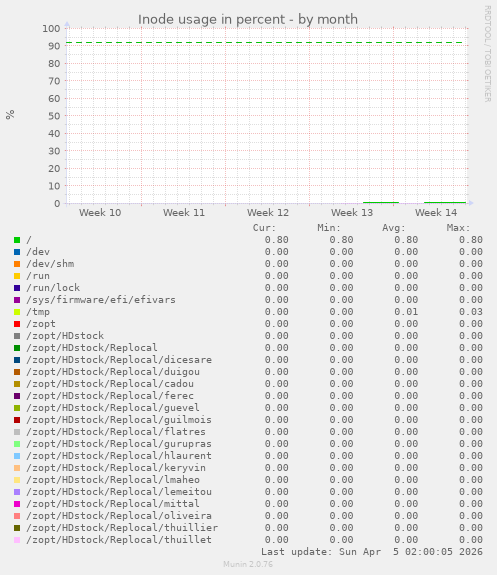This screenshot has height=575, width=497.
Task: Select the /zopt/HDstock/Replocal/keryvin label
Action: coord(116,468)
